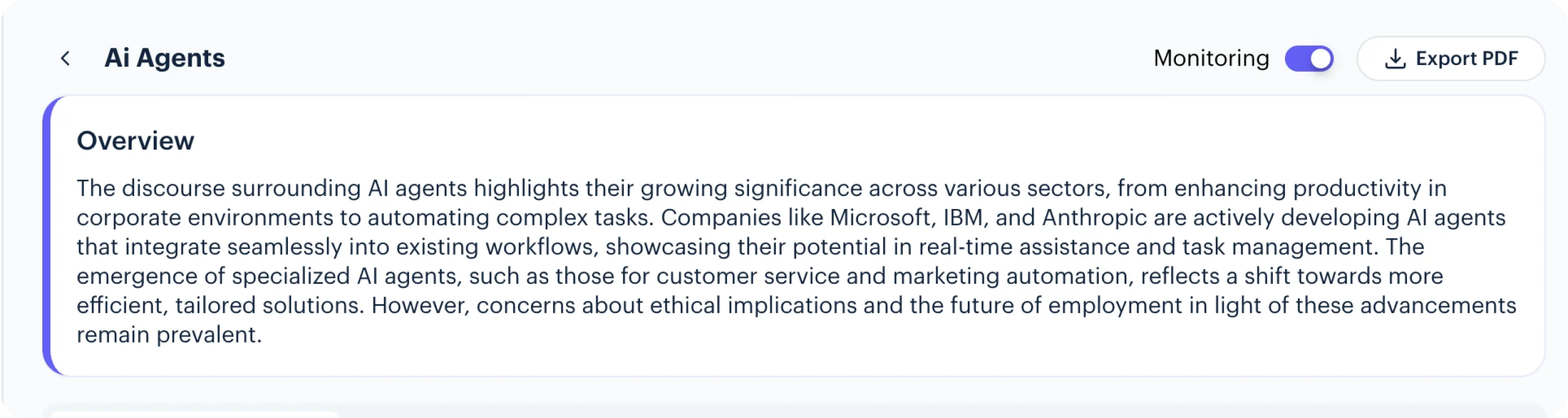Click the purple accent bar on the Overview card

pos(47,235)
